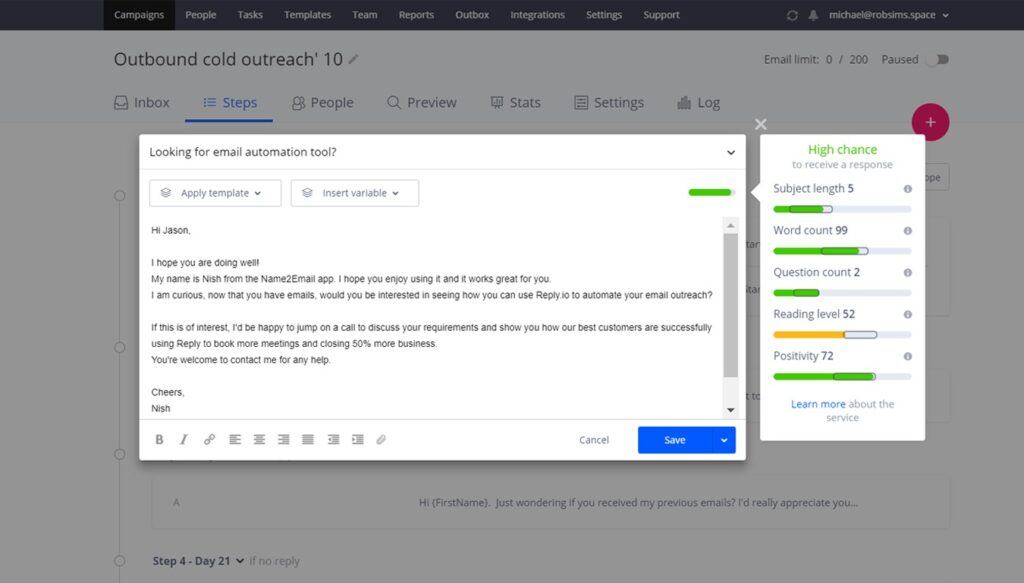Apply italic formatting to the email text

coord(184,439)
